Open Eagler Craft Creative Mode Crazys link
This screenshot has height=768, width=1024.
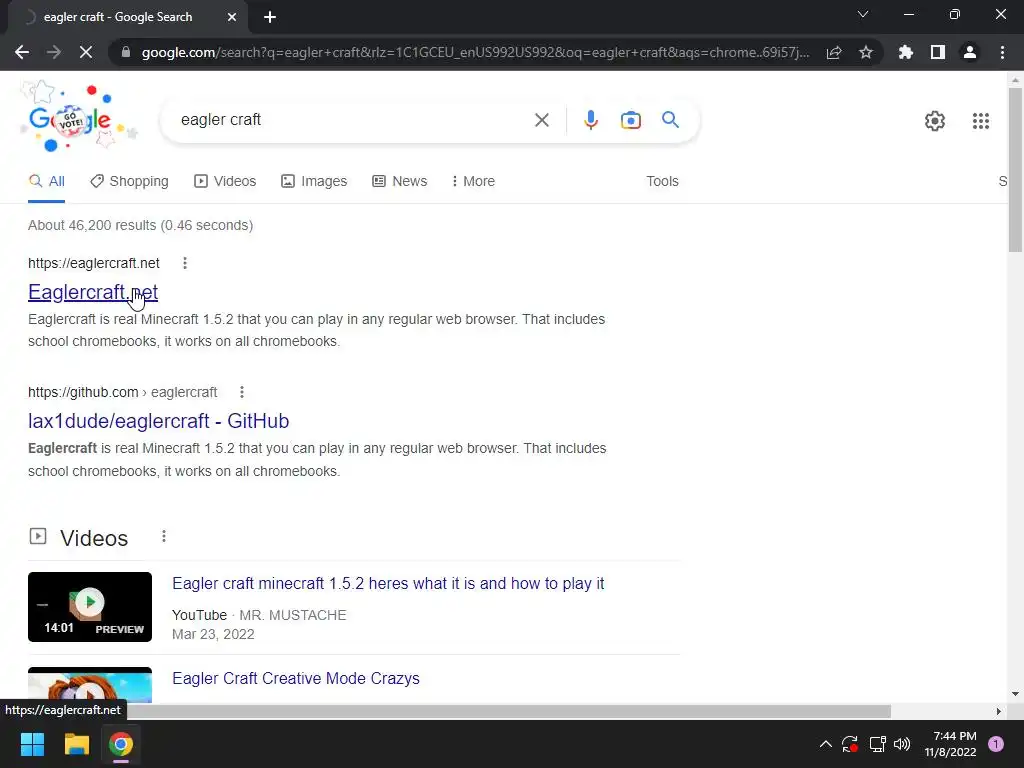pos(296,679)
